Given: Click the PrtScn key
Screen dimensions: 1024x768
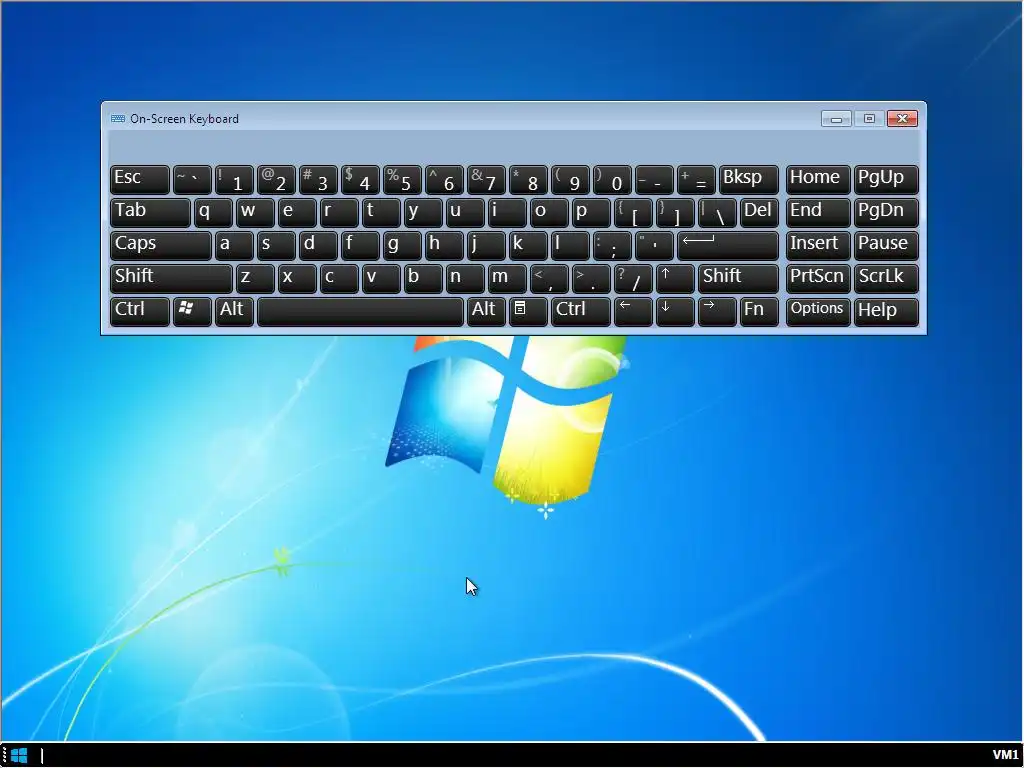Looking at the screenshot, I should [818, 279].
